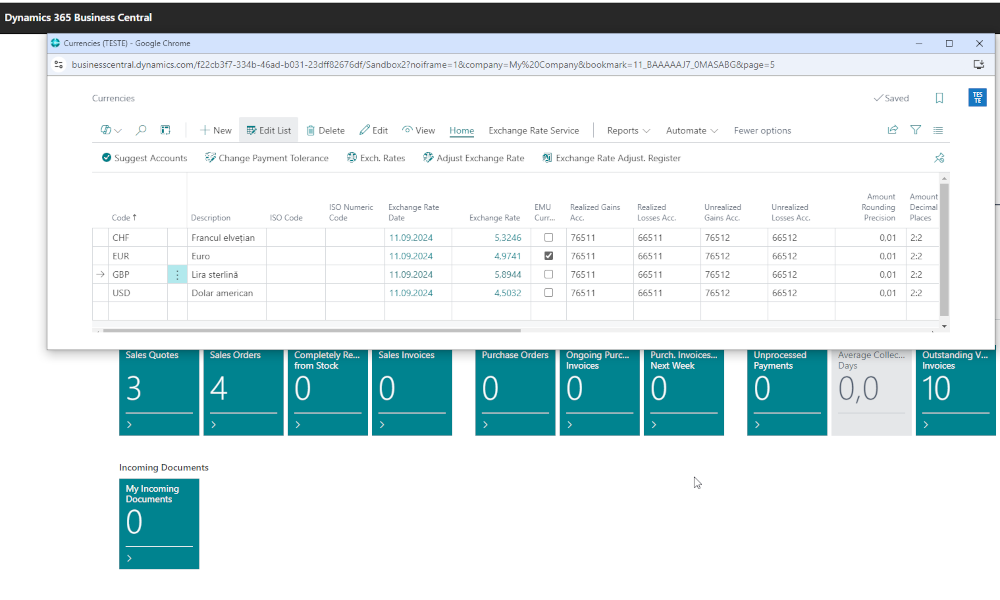The width and height of the screenshot is (1000, 600).
Task: Open USD exchange rate date 11.09.2024
Action: pyautogui.click(x=411, y=293)
